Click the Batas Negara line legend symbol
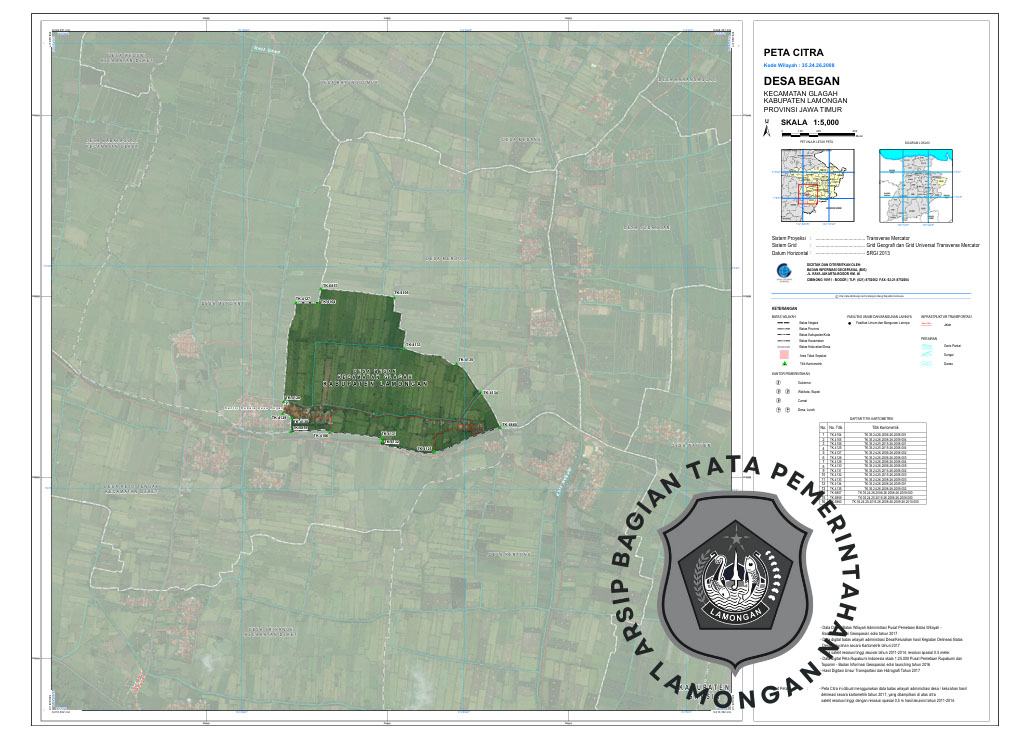The width and height of the screenshot is (1036, 735). 785,323
